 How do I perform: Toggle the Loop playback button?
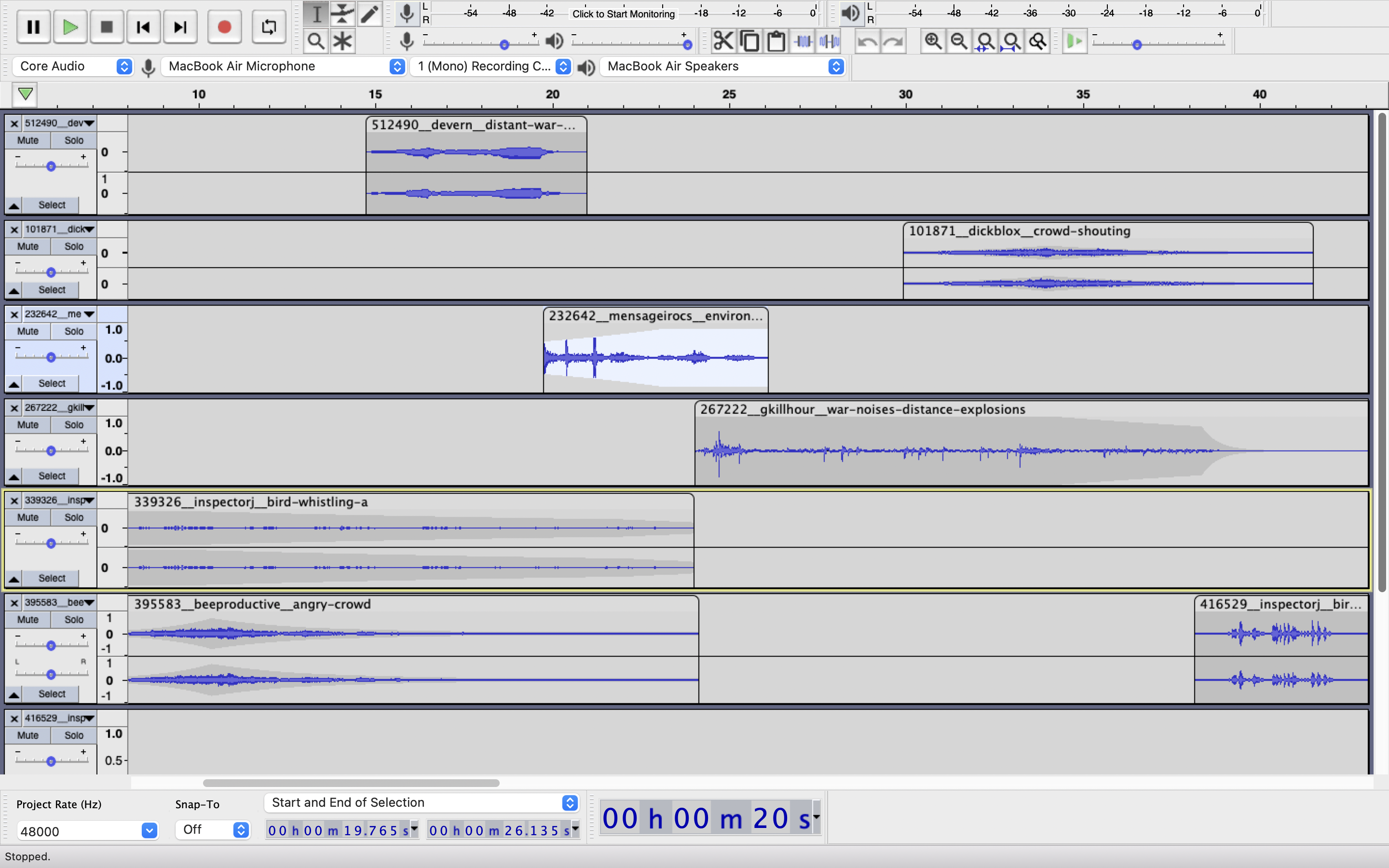[269, 27]
